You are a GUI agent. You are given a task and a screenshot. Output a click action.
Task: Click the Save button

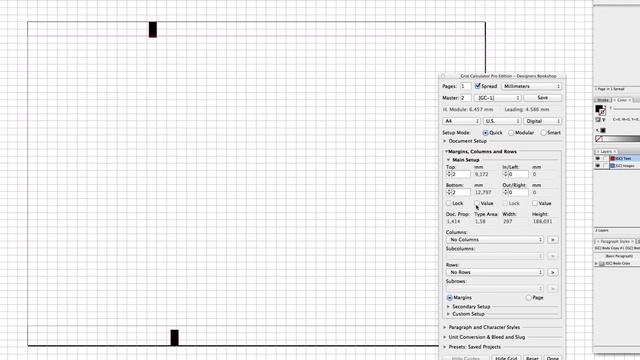542,98
